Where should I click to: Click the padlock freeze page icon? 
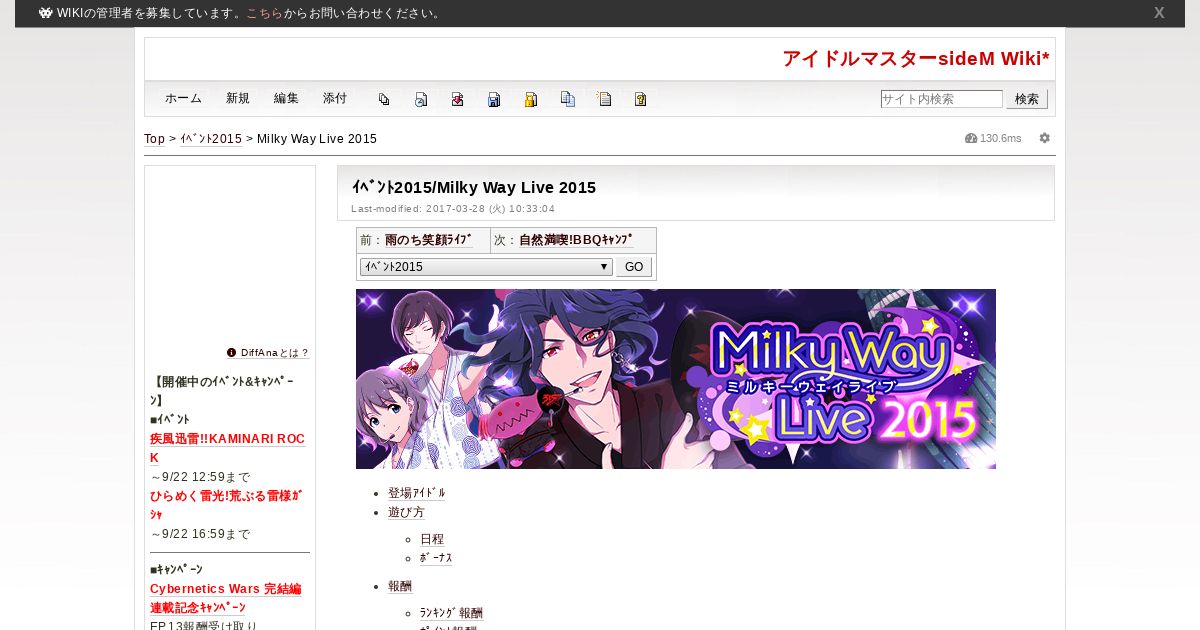tap(531, 99)
